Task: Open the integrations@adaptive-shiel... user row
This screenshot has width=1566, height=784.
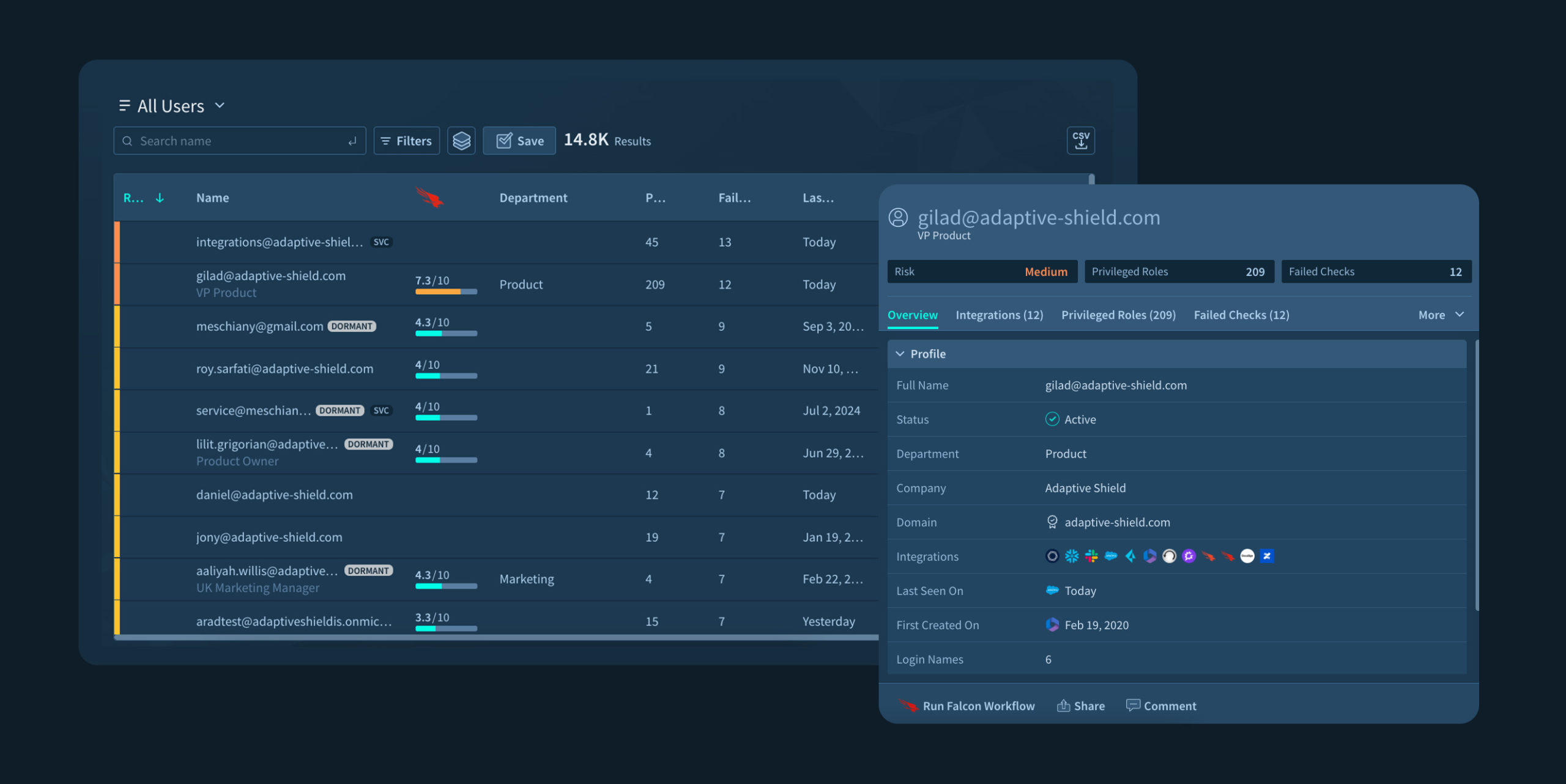Action: pos(496,242)
